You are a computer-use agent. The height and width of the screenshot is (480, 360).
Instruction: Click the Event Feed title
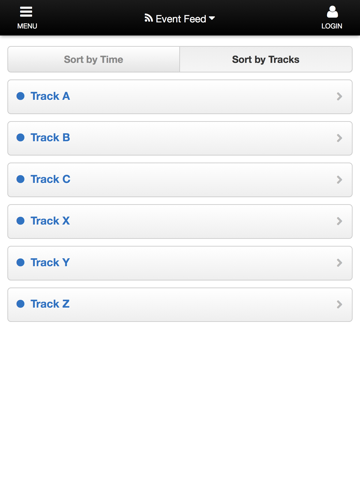click(181, 19)
